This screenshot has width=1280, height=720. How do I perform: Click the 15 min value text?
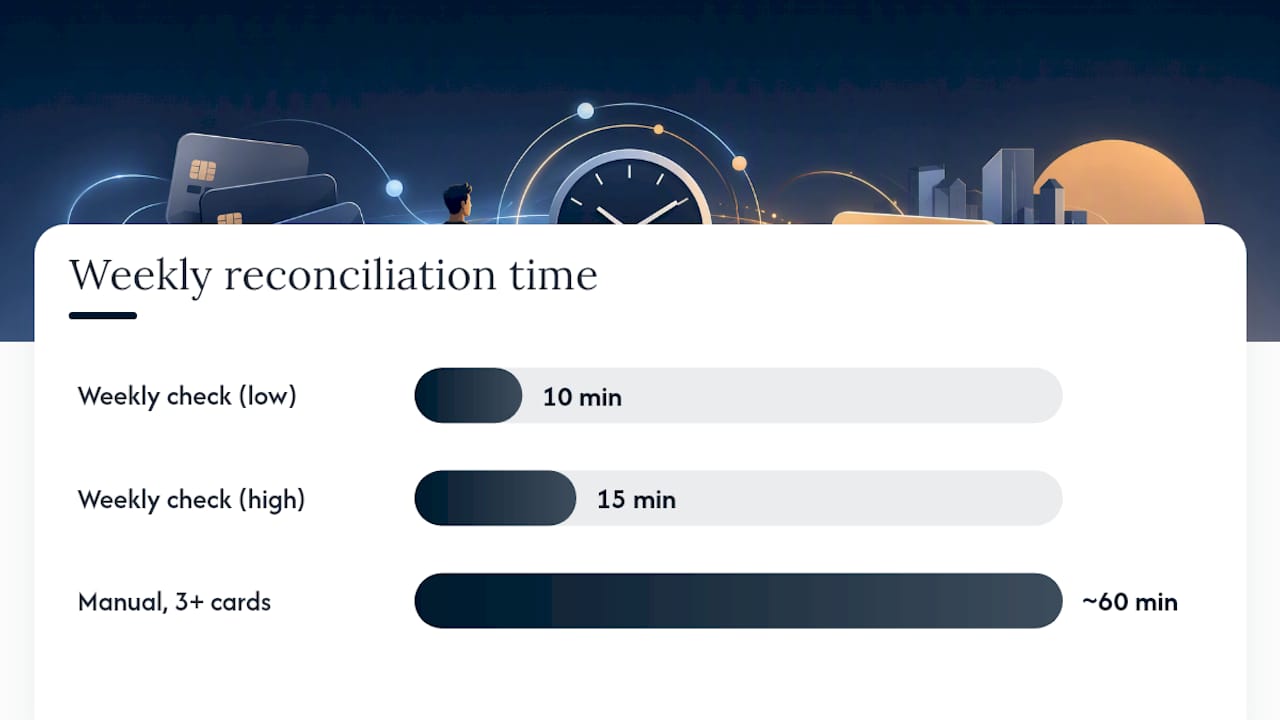click(x=636, y=499)
